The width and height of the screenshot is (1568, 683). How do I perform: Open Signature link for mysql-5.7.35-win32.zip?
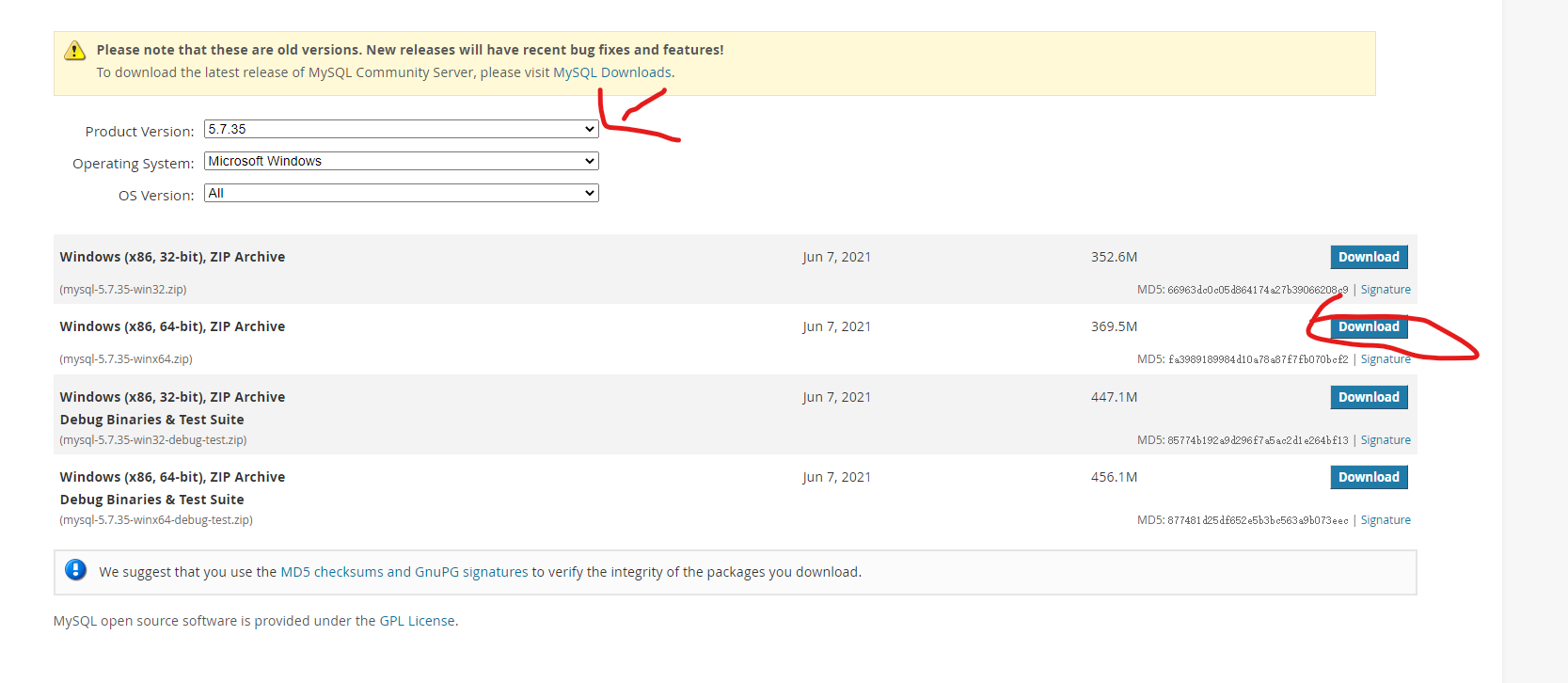tap(1386, 290)
